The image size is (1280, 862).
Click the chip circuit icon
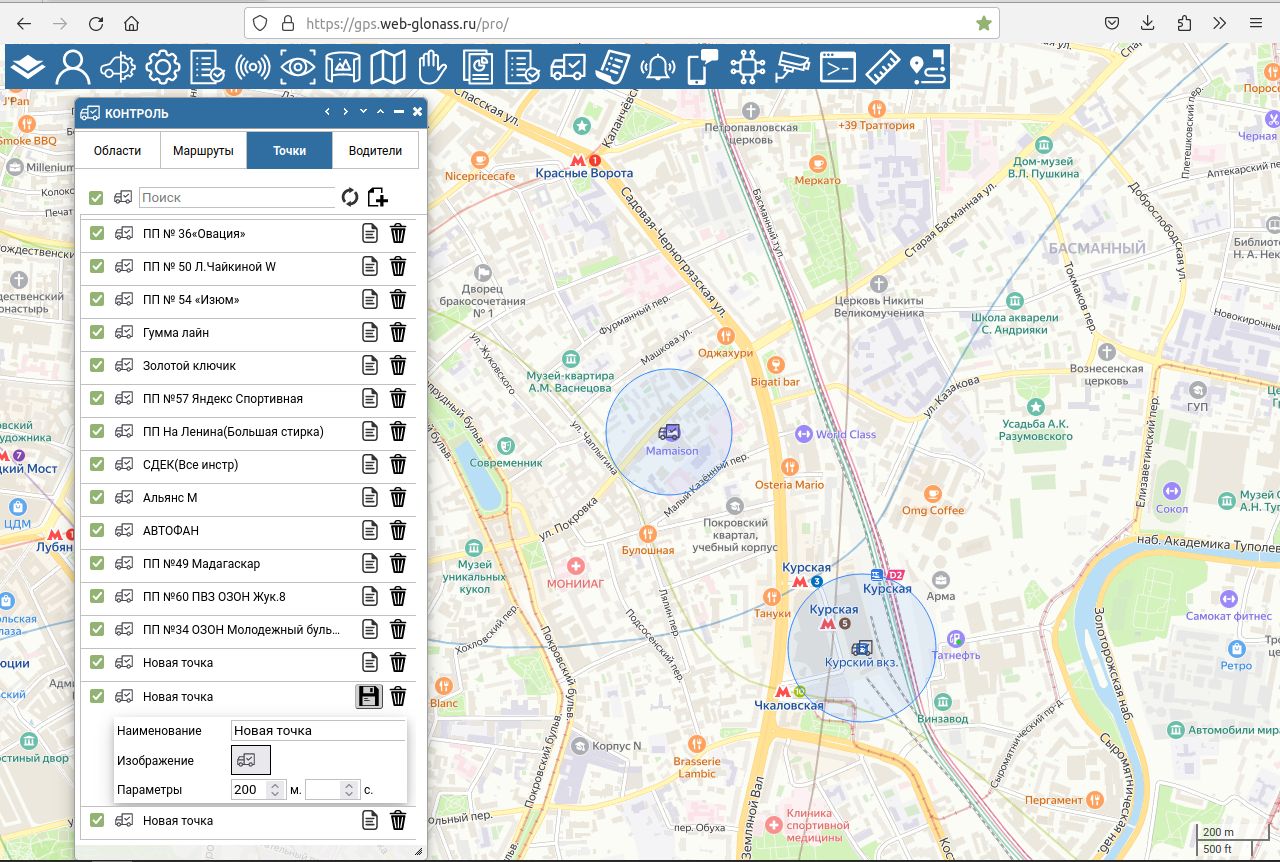tap(747, 67)
